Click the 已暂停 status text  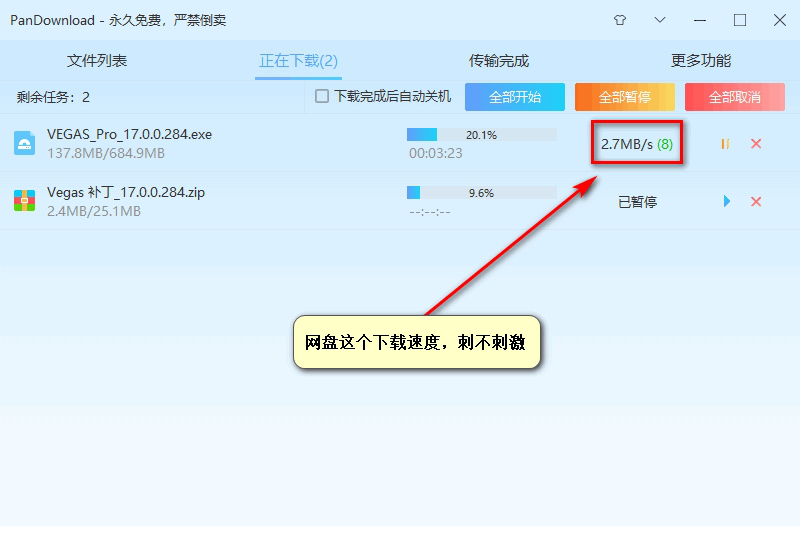click(637, 202)
